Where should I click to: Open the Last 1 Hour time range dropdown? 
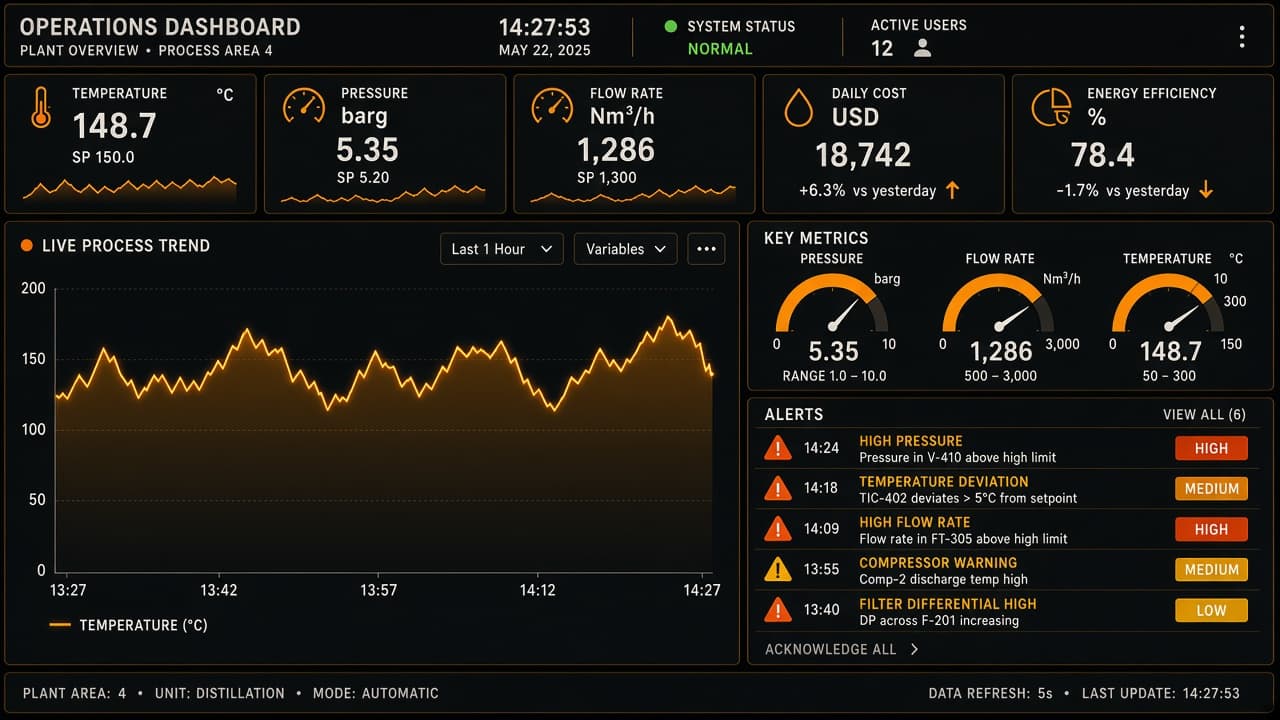click(502, 249)
